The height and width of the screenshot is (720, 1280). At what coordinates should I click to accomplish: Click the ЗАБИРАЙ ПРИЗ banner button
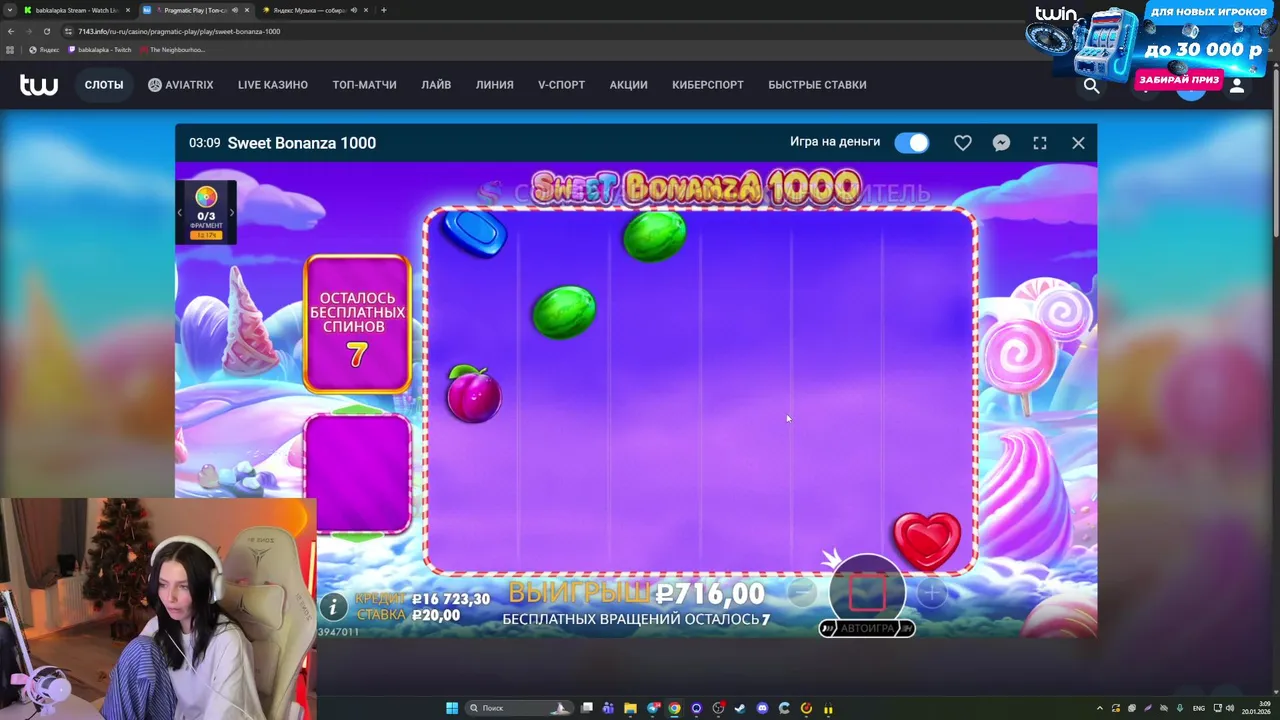click(x=1178, y=79)
